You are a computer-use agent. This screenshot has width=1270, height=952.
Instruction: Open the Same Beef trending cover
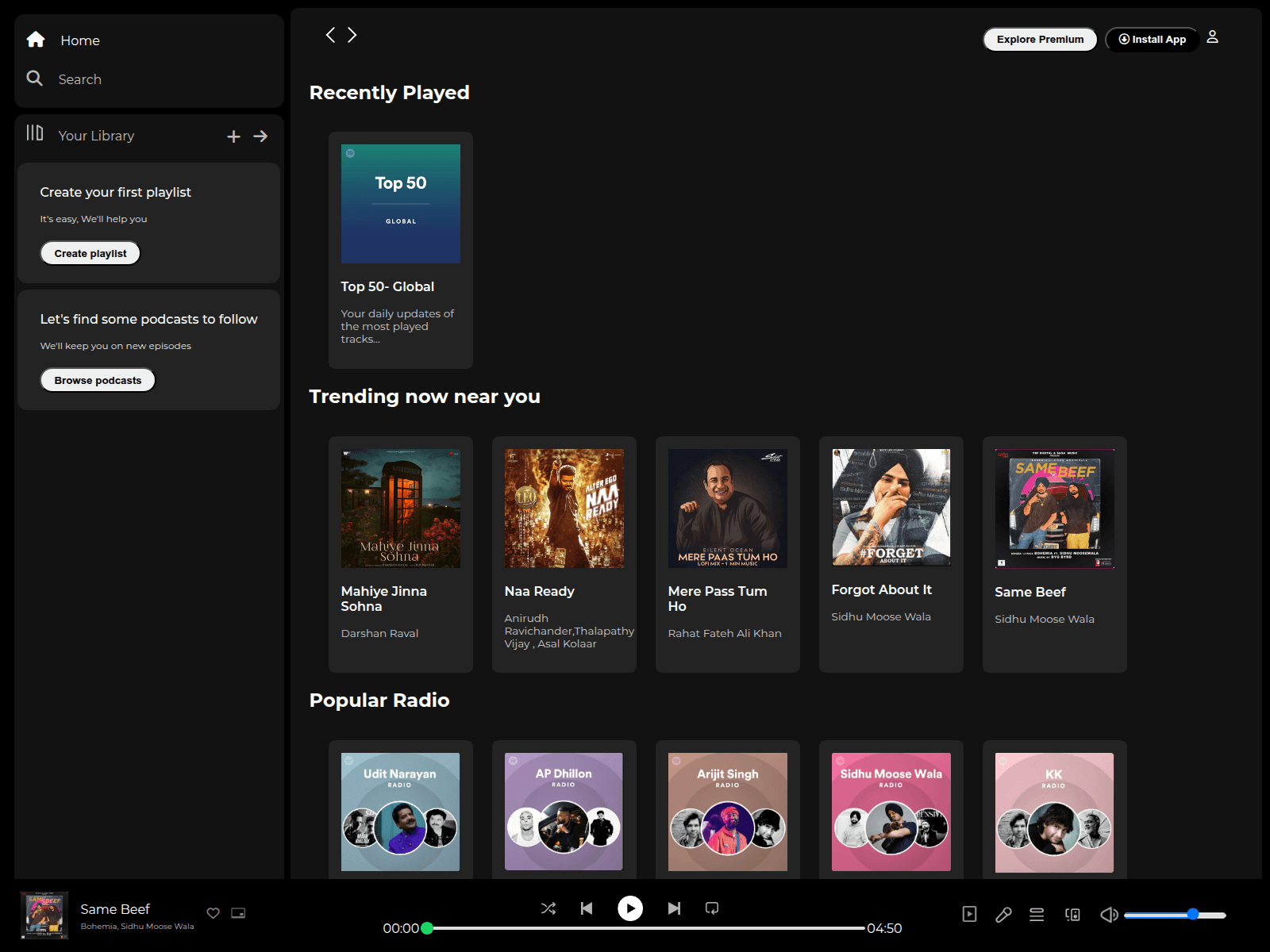pyautogui.click(x=1055, y=509)
